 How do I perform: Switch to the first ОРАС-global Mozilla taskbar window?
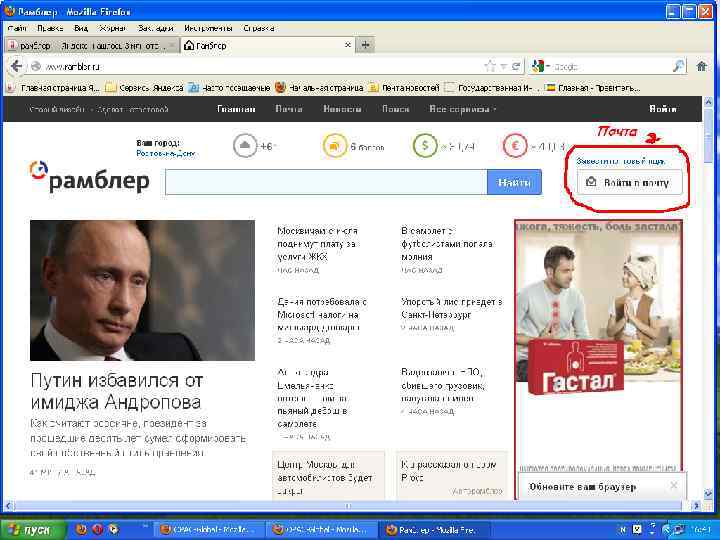tap(209, 530)
